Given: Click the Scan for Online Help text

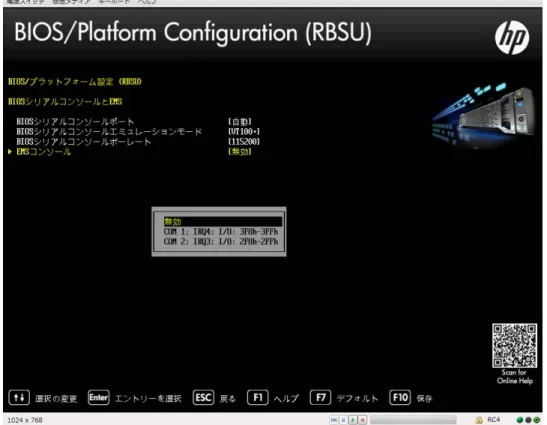Looking at the screenshot, I should [x=515, y=376].
